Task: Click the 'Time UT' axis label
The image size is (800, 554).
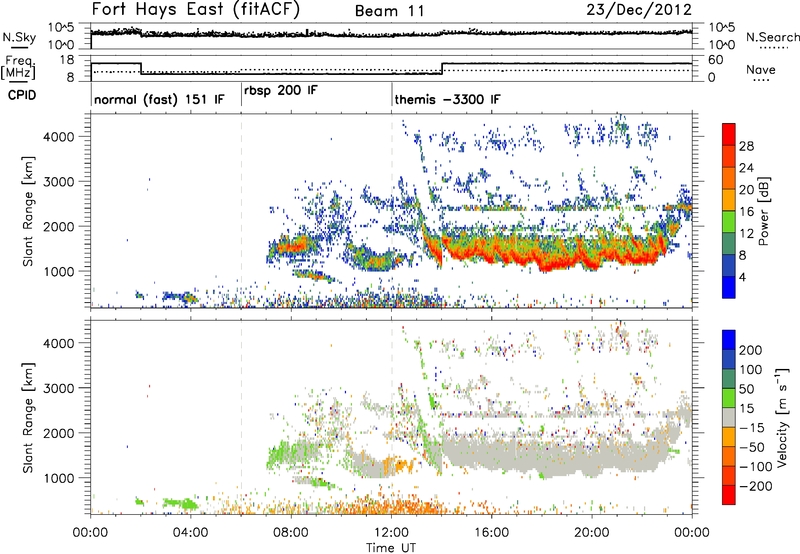Action: pyautogui.click(x=391, y=548)
